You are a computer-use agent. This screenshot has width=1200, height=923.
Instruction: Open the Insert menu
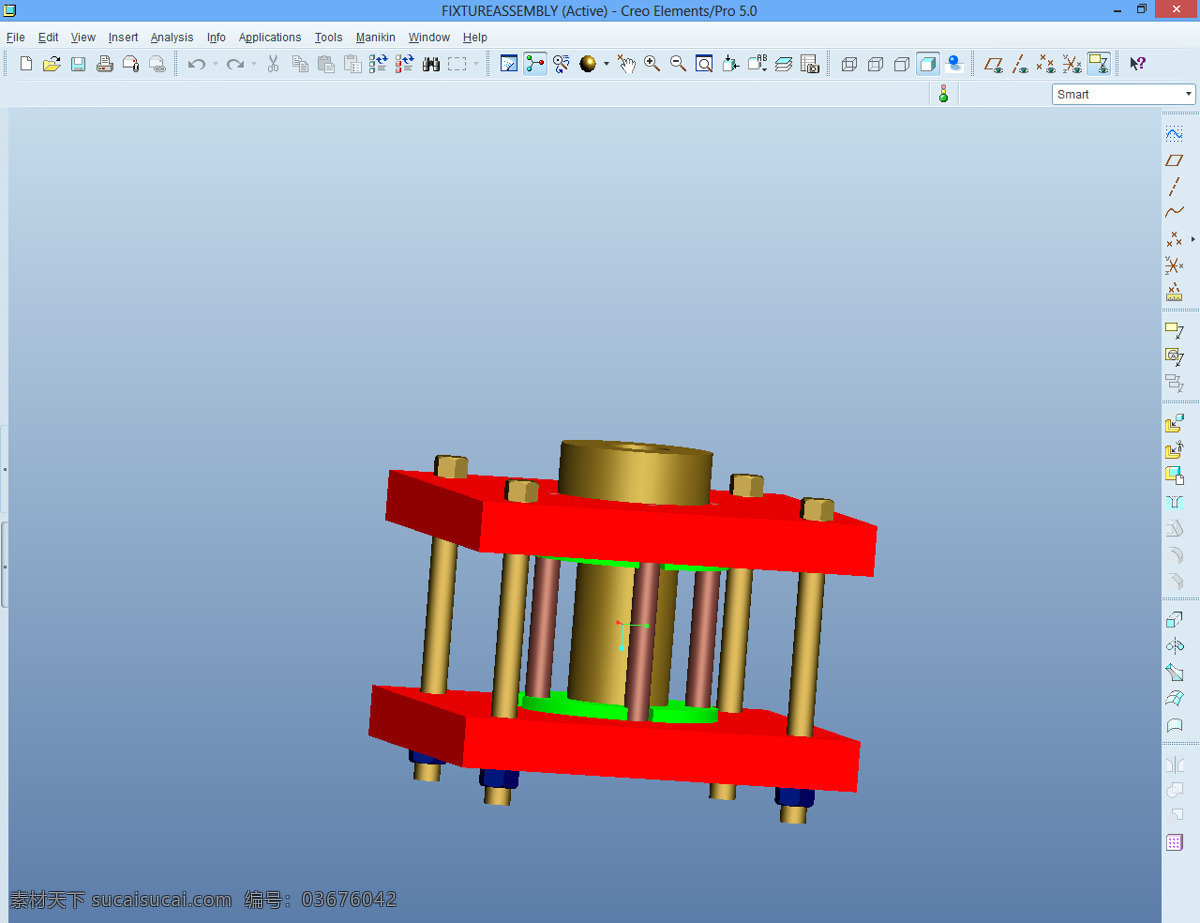[x=123, y=37]
